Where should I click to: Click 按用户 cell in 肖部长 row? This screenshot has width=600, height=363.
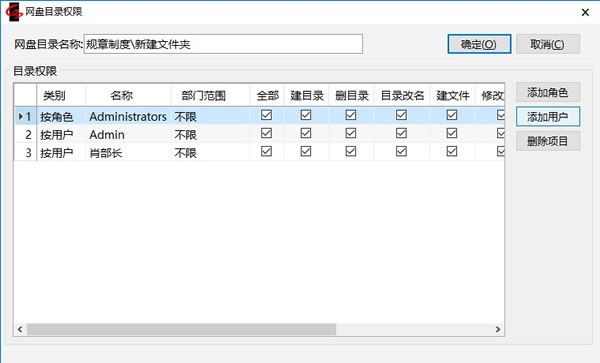click(x=61, y=153)
